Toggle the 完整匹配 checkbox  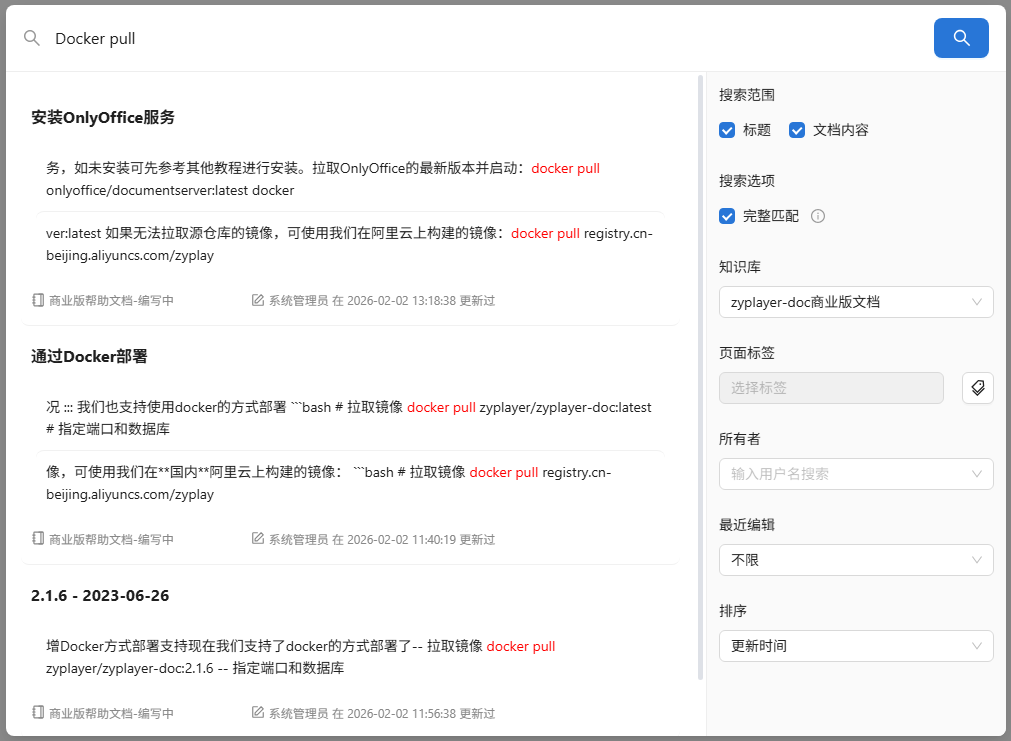[727, 216]
